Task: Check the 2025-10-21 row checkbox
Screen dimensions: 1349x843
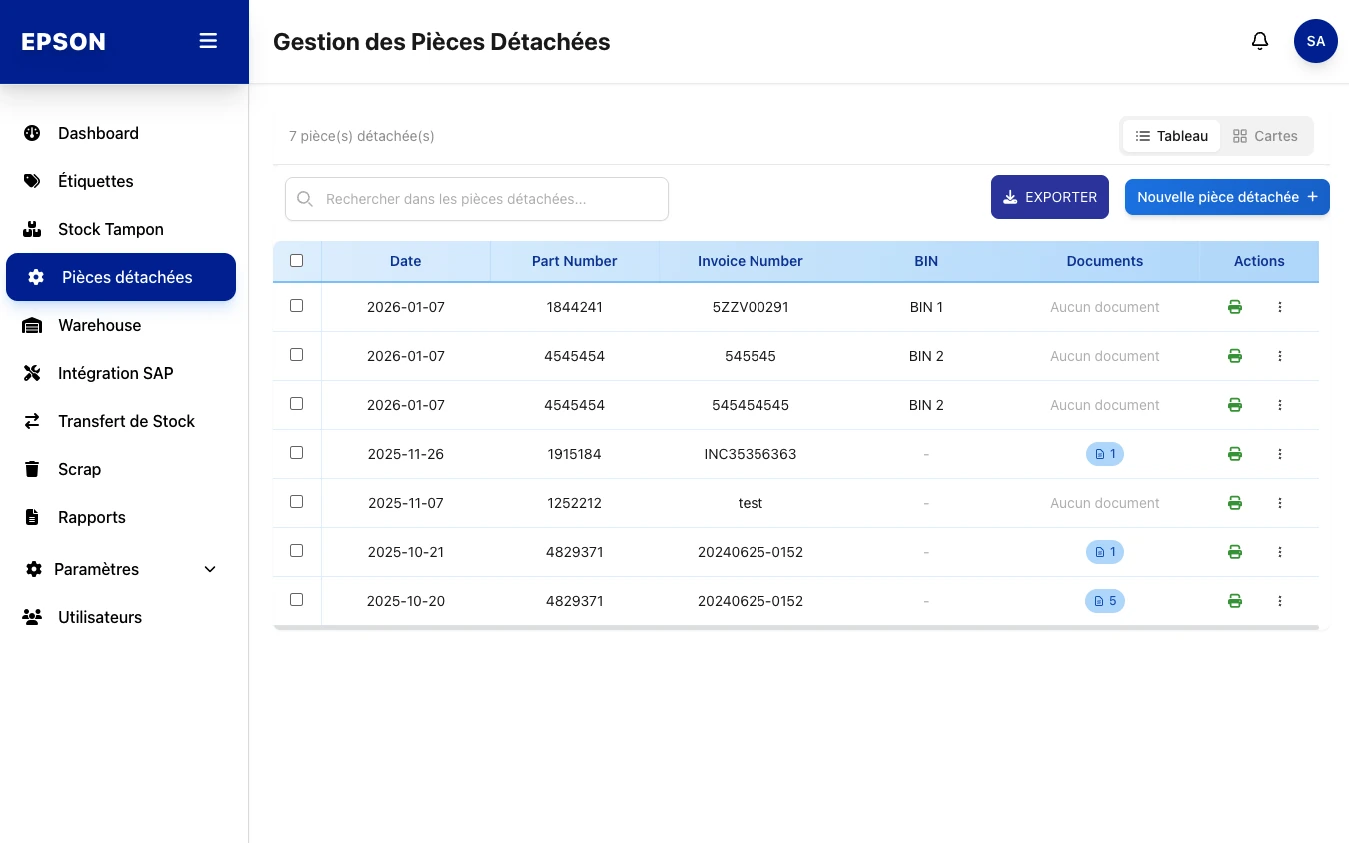Action: pos(296,551)
